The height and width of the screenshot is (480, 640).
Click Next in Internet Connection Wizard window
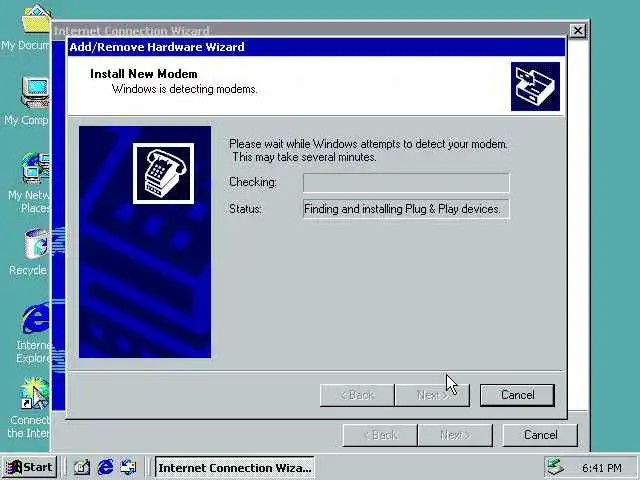(455, 435)
